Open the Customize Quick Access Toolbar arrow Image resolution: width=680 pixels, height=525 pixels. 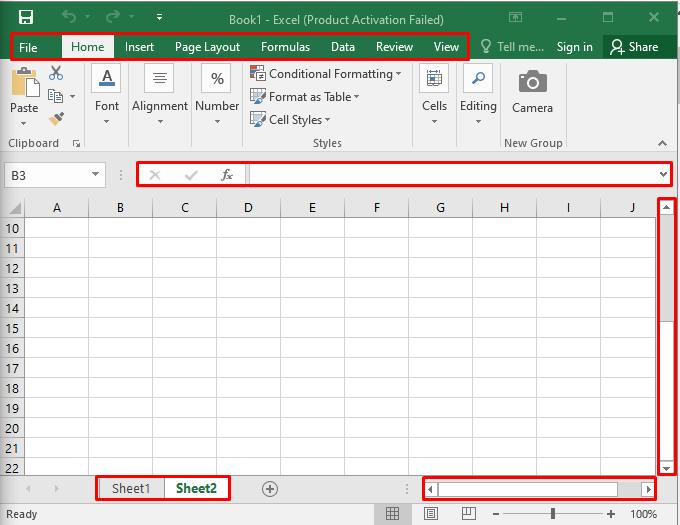(x=159, y=17)
